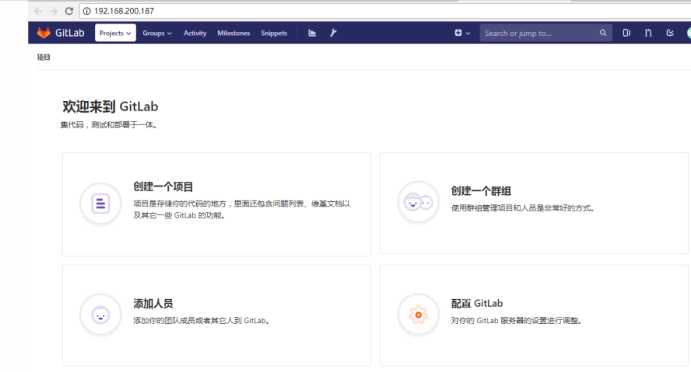Open Snippets in the navbar
The height and width of the screenshot is (372, 691).
(274, 33)
